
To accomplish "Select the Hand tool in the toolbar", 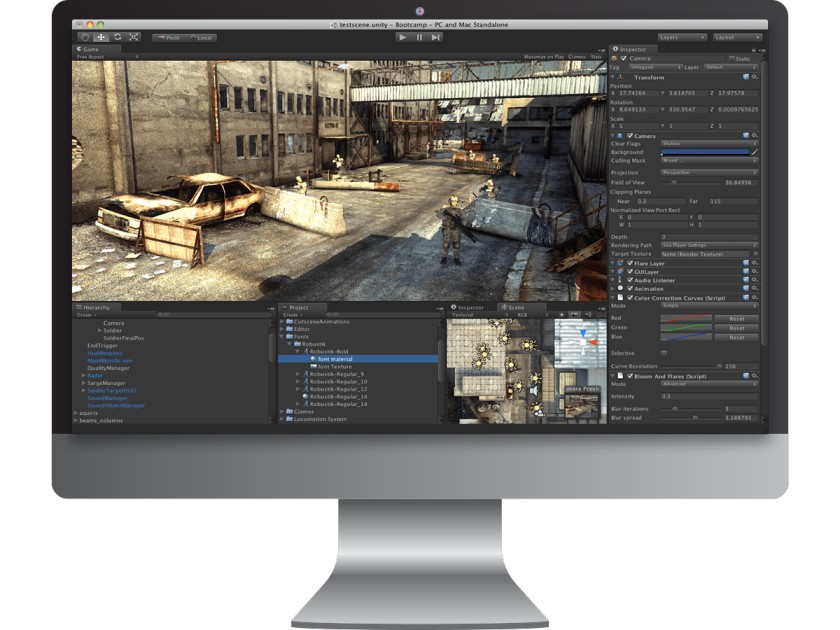I will 85,37.
